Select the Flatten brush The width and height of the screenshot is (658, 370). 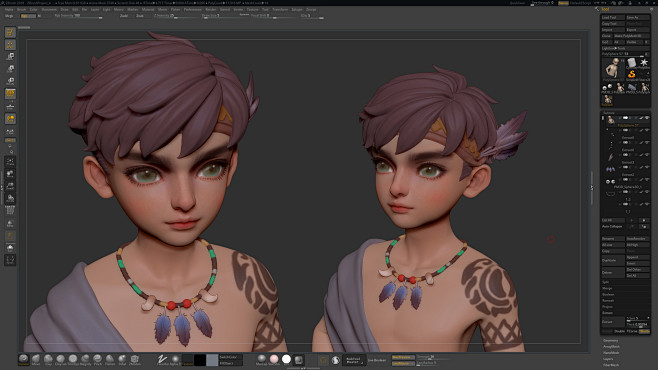click(110, 359)
